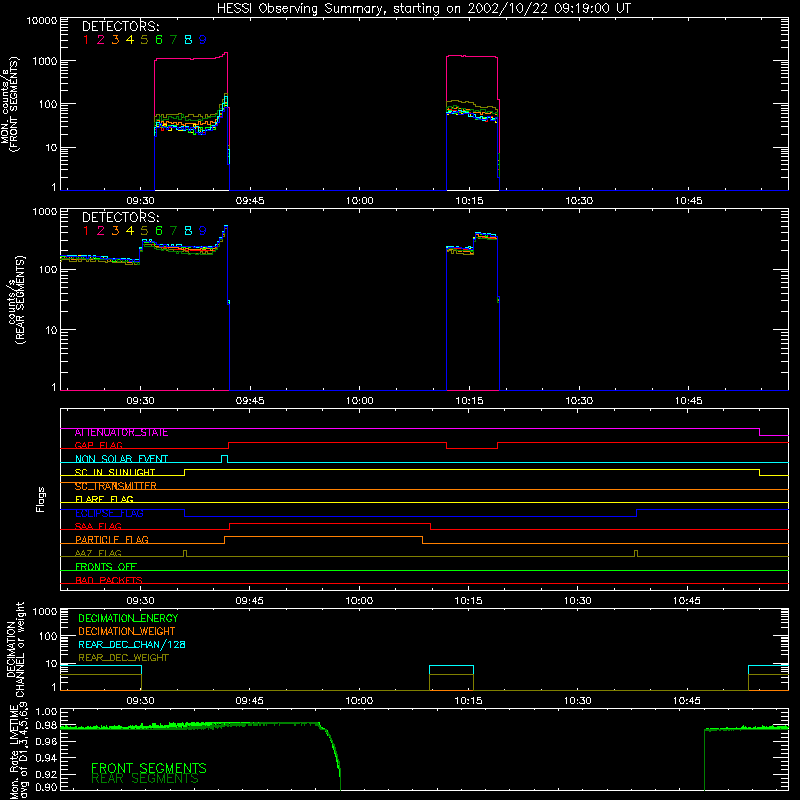This screenshot has width=800, height=800.
Task: Click "09:30" tick under front segments plot
Action: [x=140, y=201]
